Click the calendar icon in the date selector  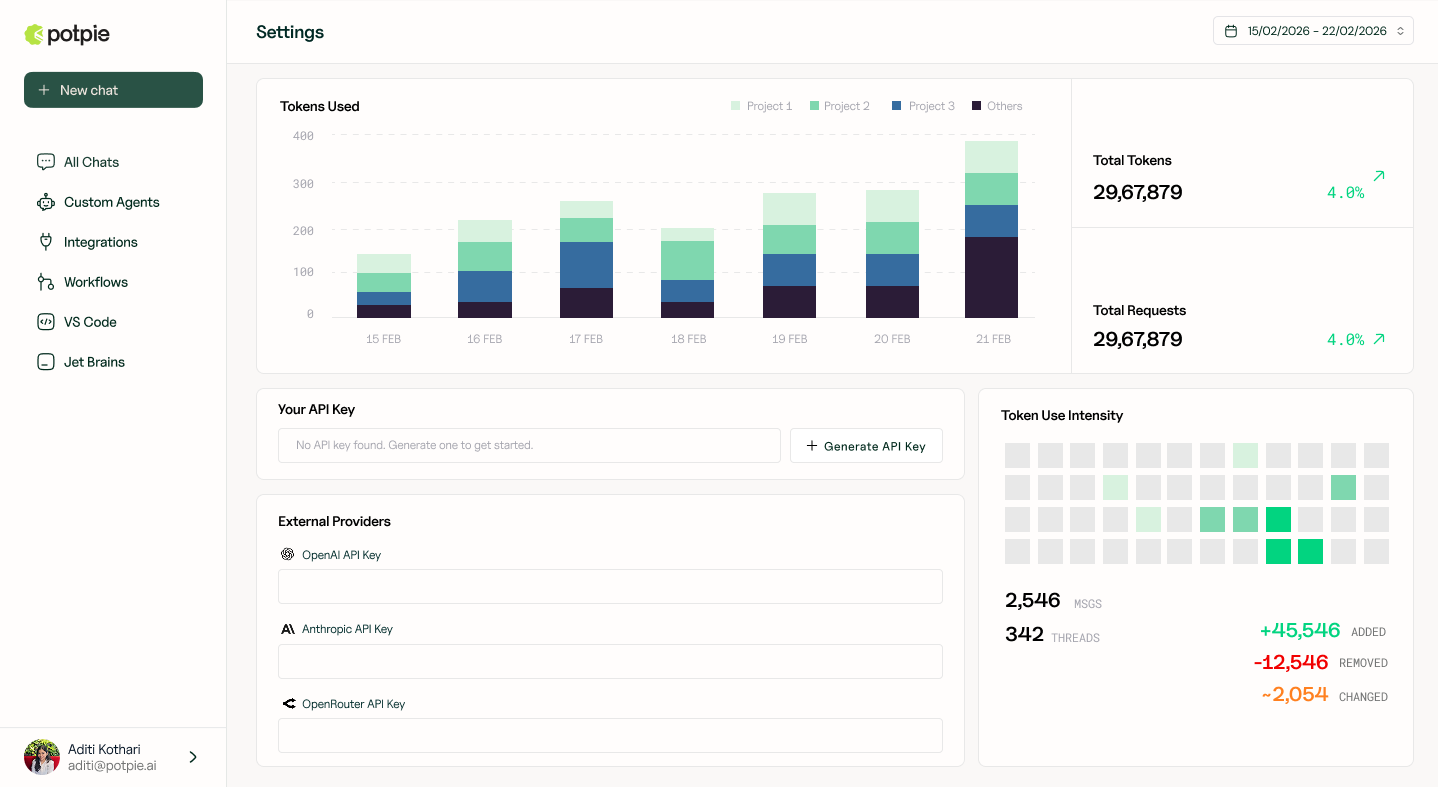click(1231, 30)
